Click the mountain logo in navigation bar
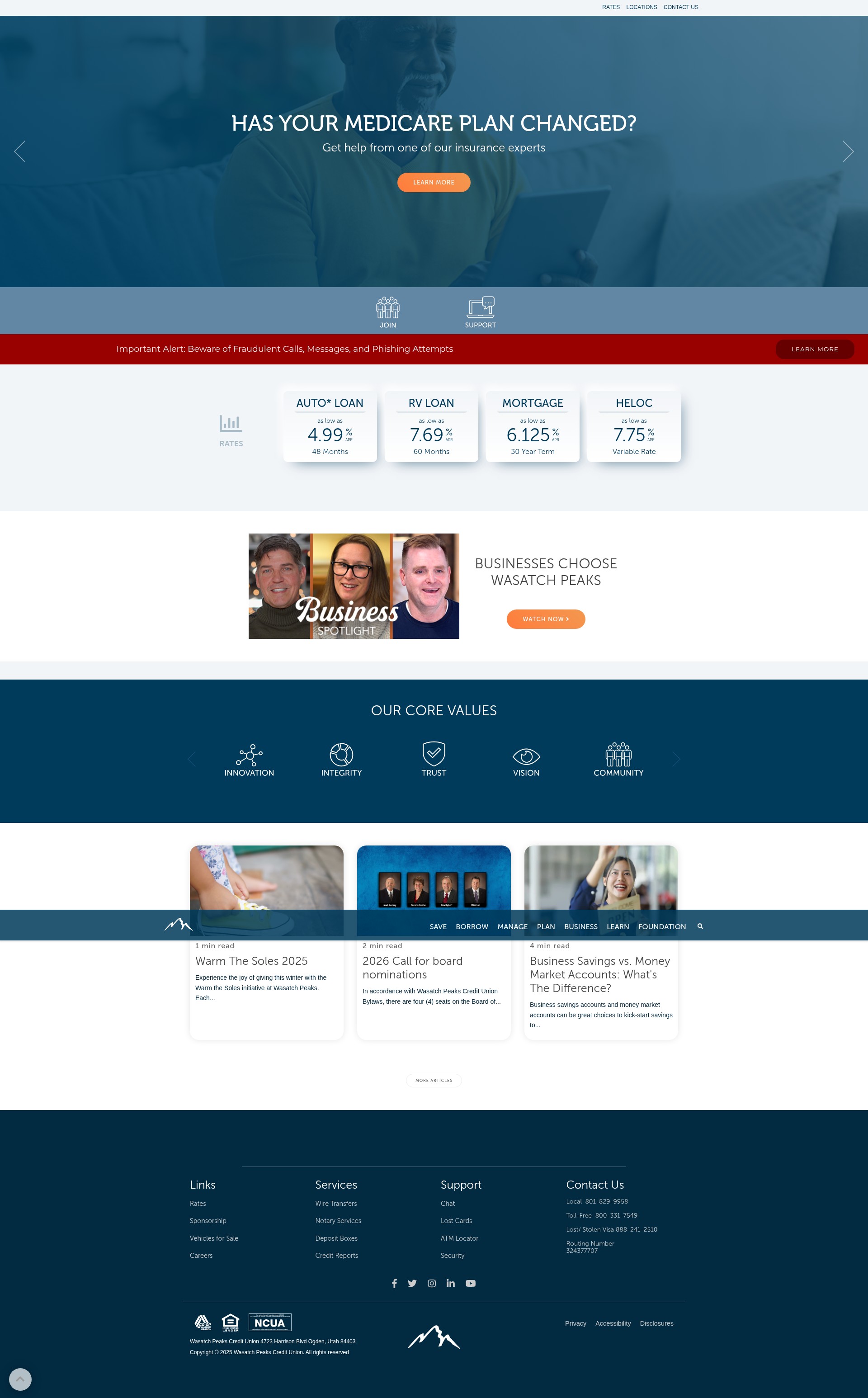 click(x=178, y=924)
